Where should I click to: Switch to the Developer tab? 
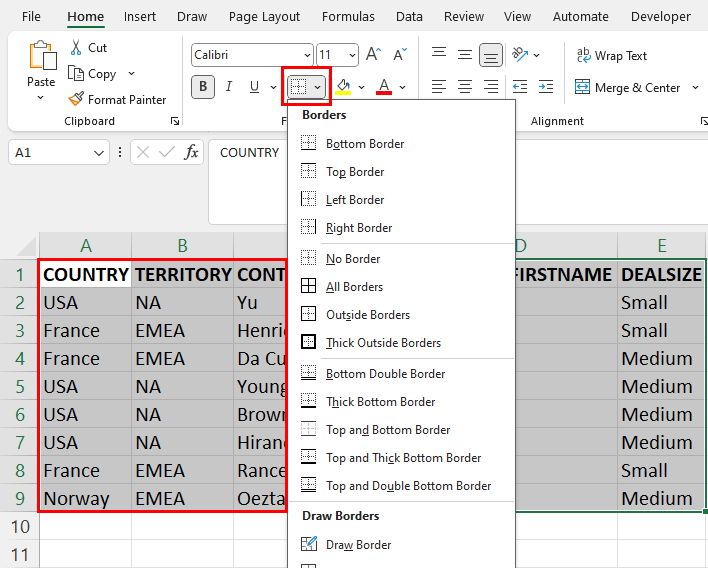[661, 17]
